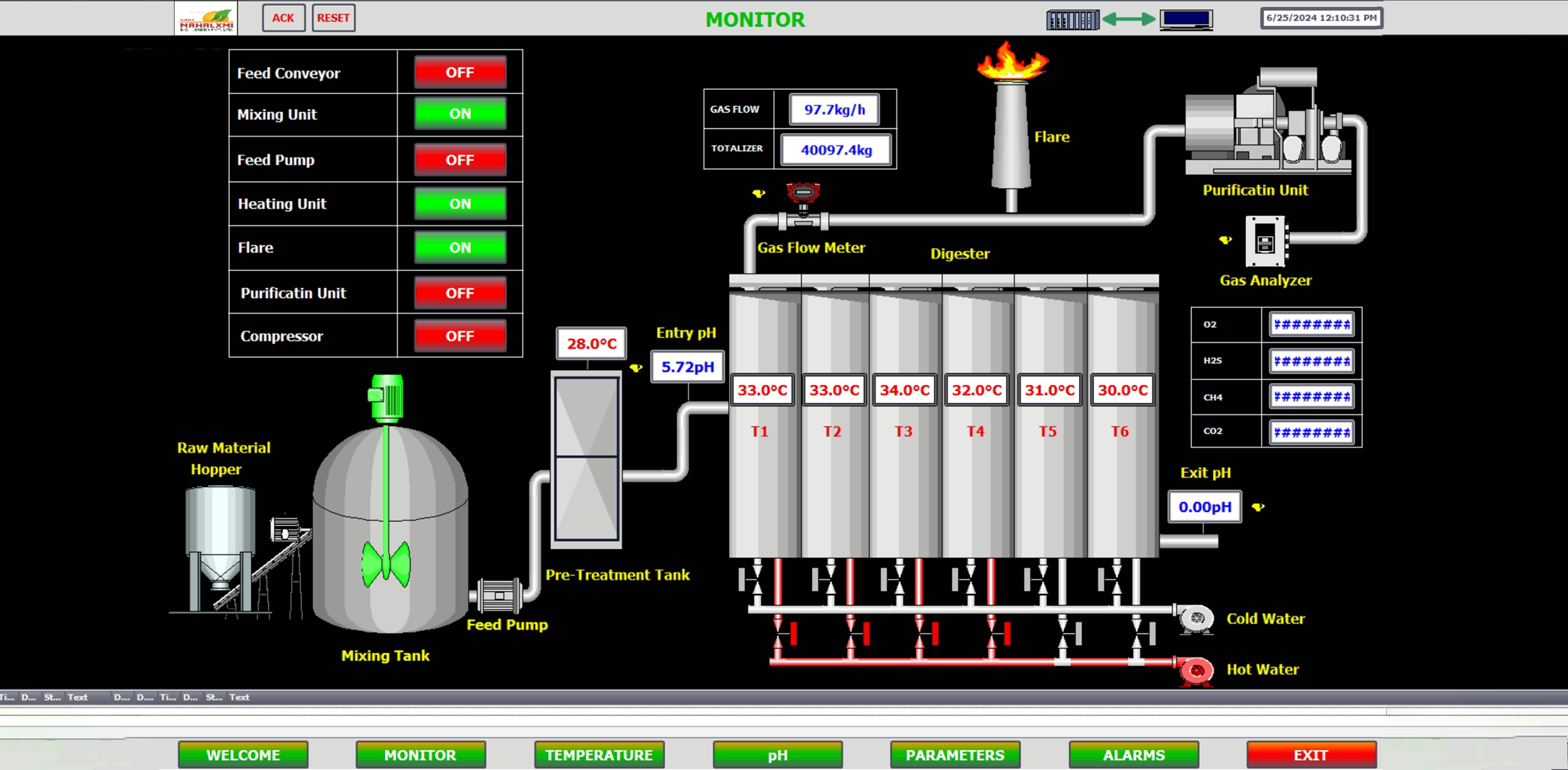Click the Gas Flow Meter icon

click(803, 195)
